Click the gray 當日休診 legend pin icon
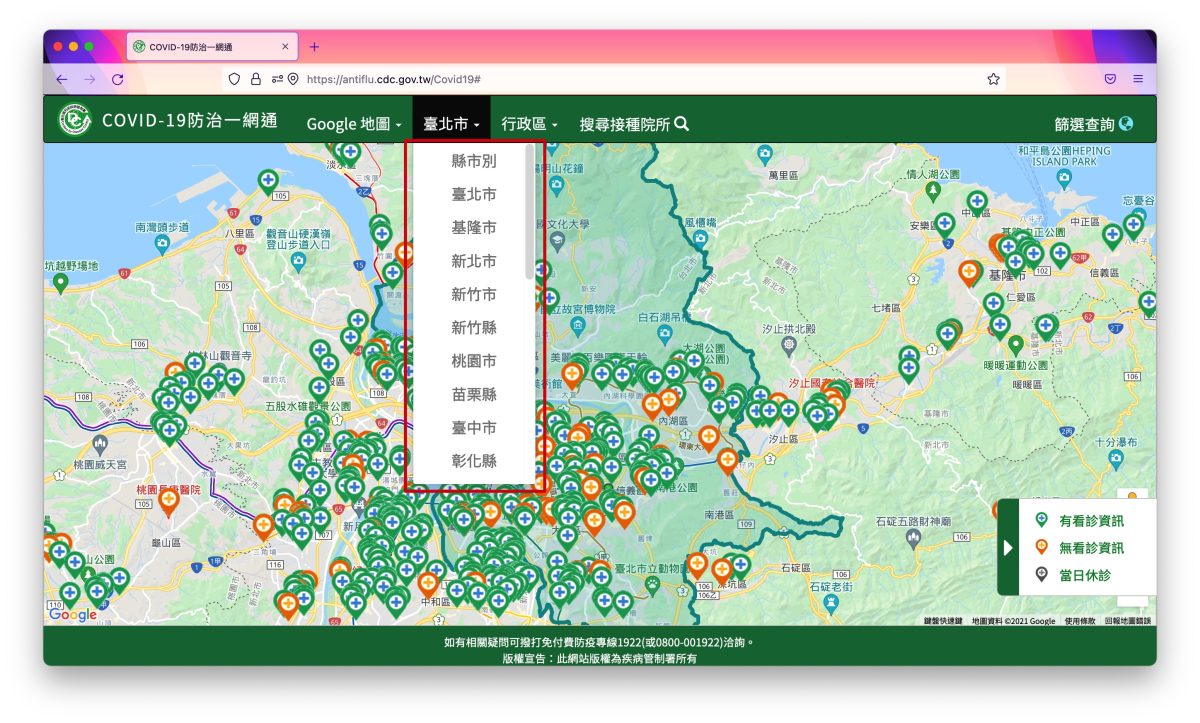1200x723 pixels. click(1041, 574)
